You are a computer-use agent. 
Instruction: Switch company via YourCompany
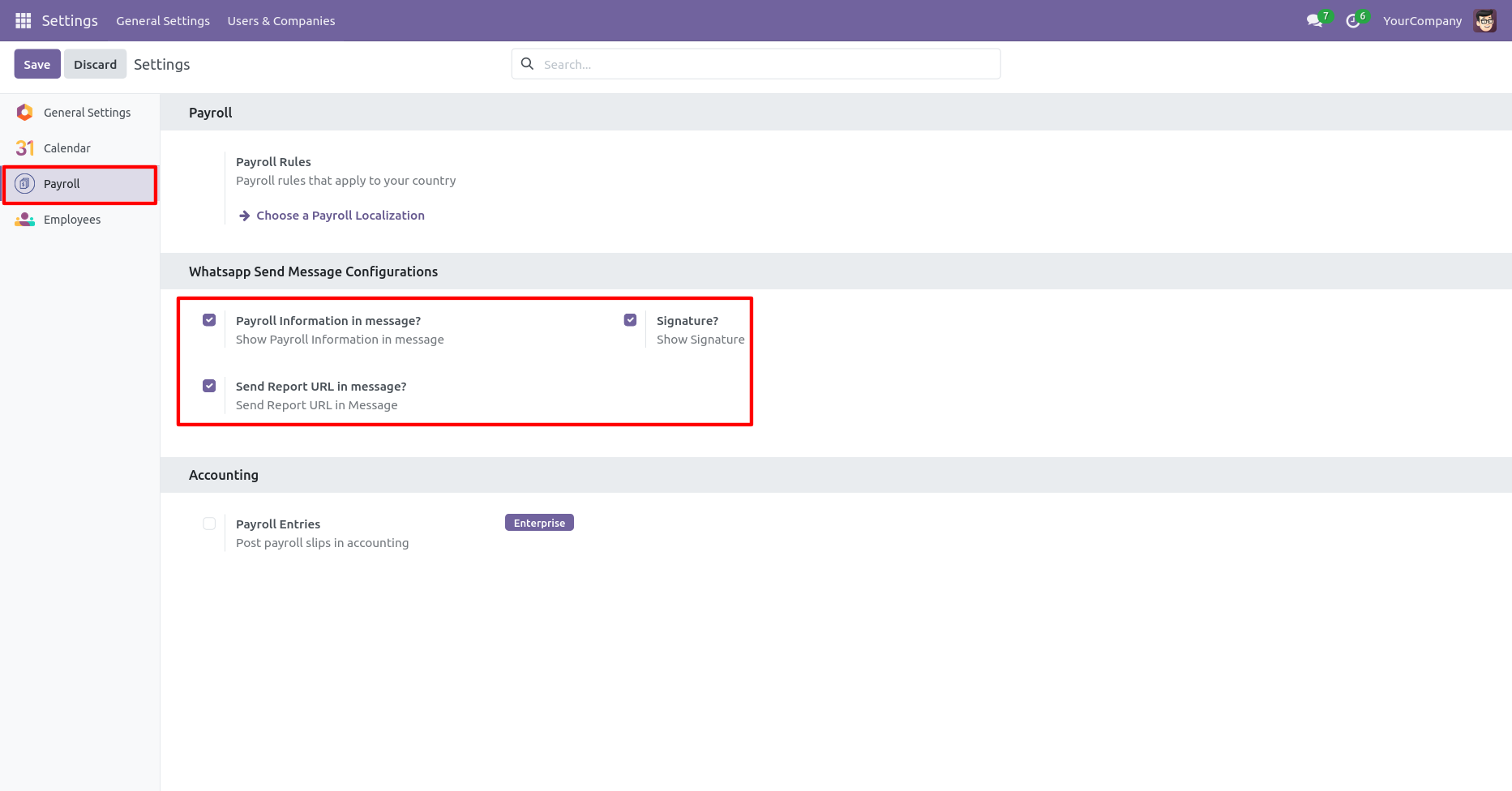1423,21
